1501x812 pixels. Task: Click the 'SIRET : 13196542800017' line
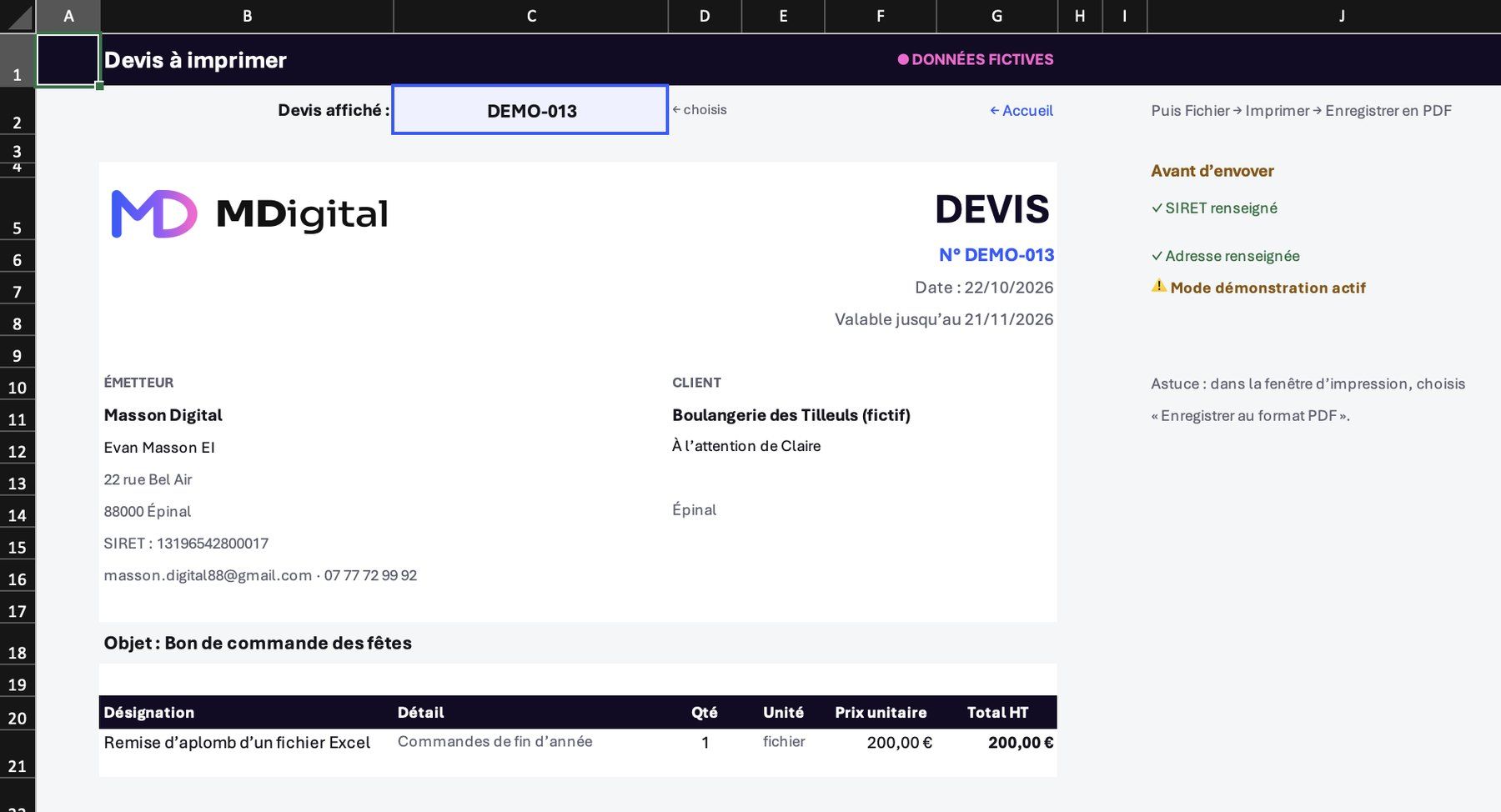(186, 544)
